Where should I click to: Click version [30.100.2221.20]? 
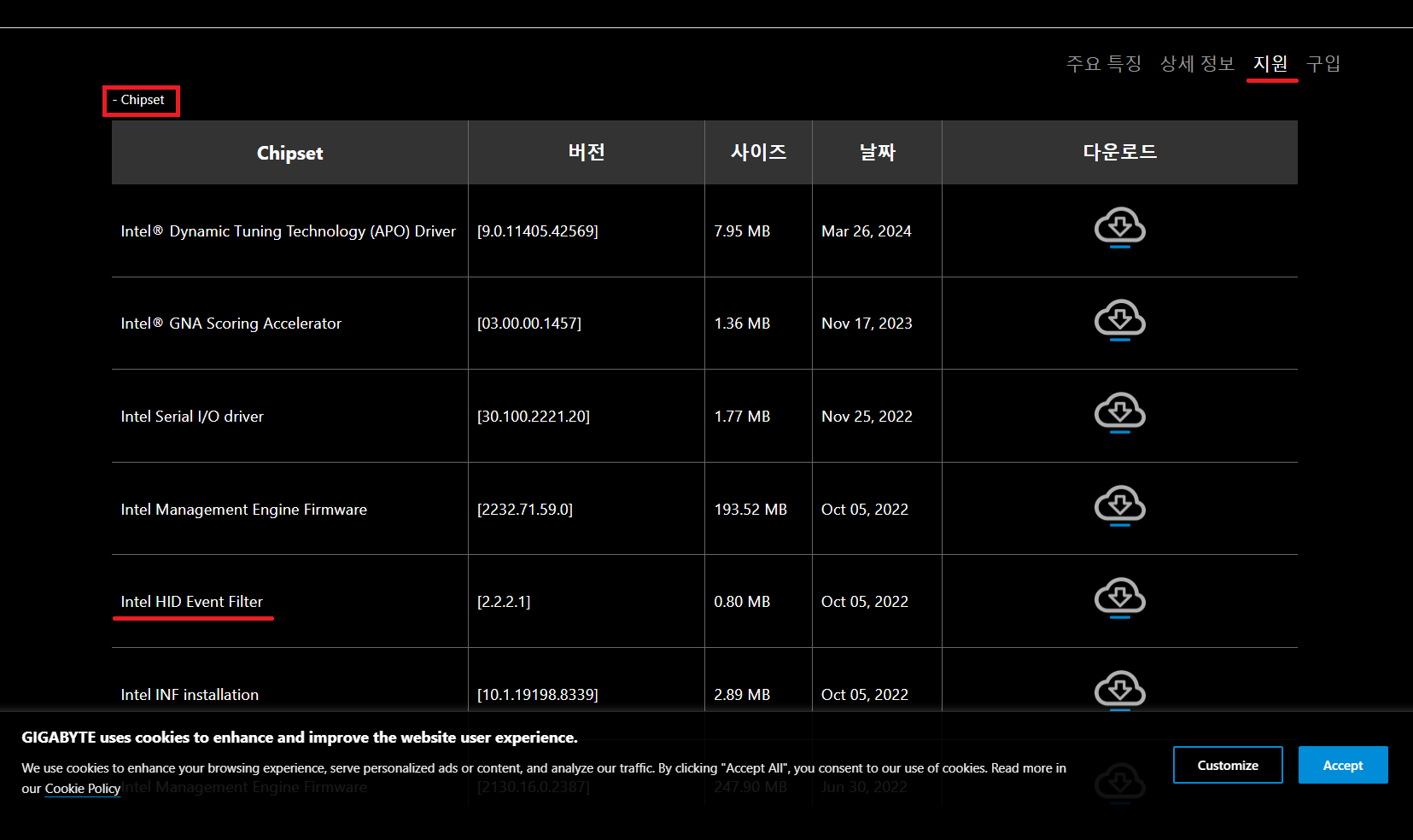pos(534,417)
